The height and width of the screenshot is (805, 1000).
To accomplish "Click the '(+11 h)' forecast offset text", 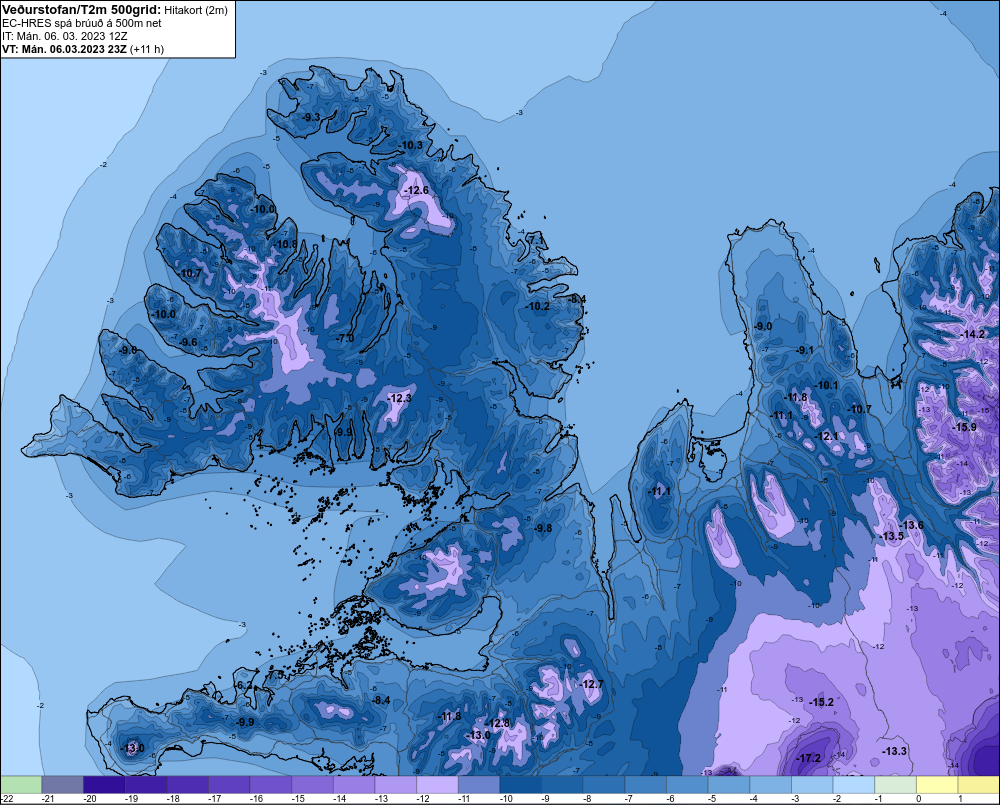I will 147,49.
